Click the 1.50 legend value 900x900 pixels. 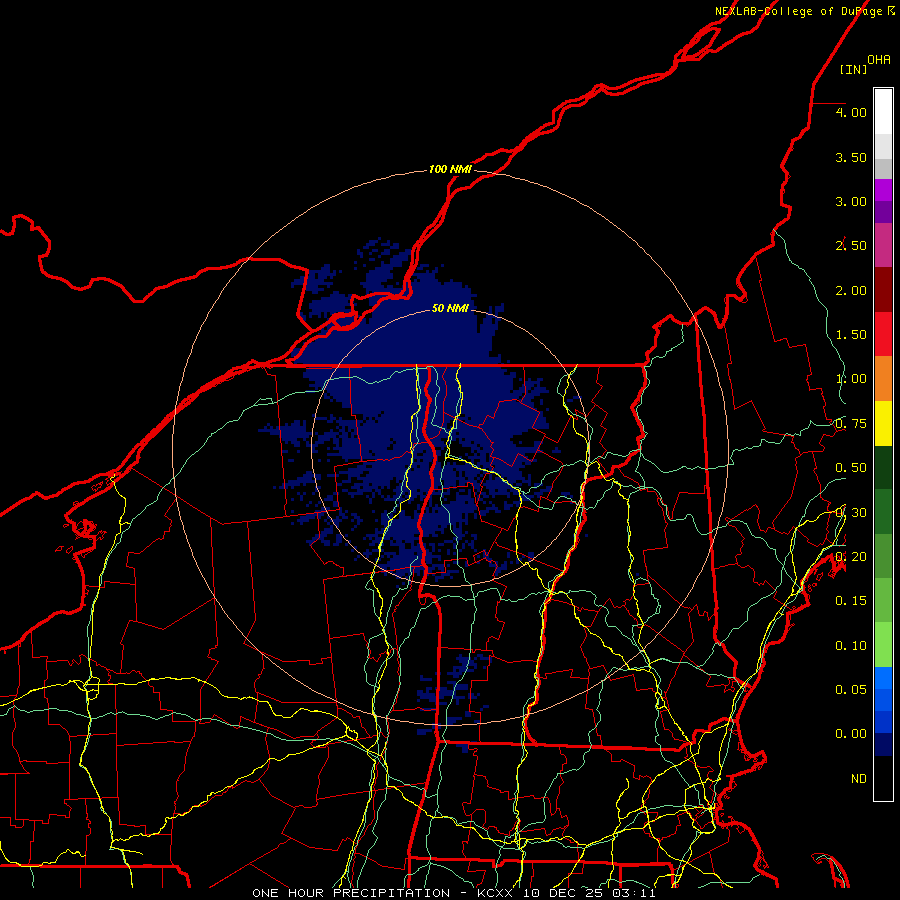[x=851, y=335]
